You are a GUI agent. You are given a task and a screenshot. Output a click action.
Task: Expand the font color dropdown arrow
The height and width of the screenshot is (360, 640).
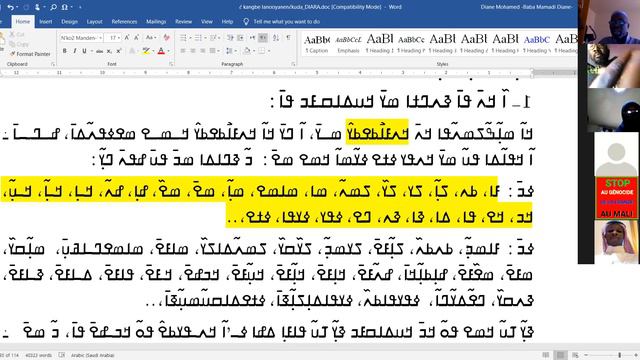click(x=168, y=51)
